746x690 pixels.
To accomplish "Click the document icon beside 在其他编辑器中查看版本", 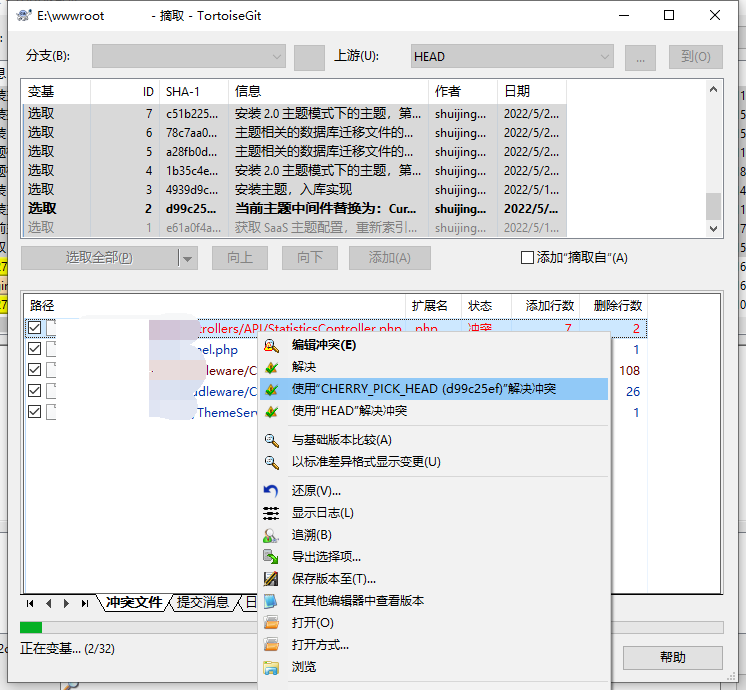I will tap(271, 601).
